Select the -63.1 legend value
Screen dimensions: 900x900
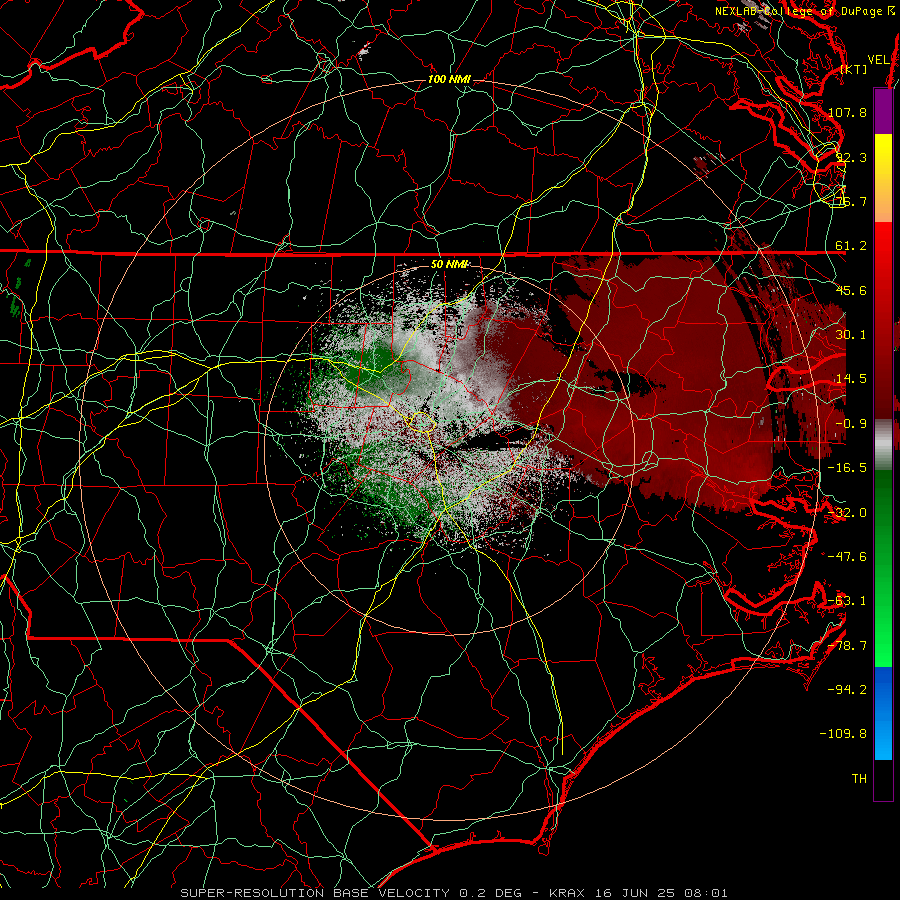pos(847,601)
